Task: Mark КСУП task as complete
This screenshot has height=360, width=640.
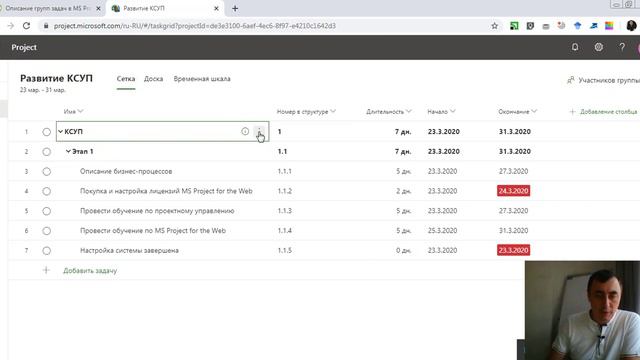Action: pyautogui.click(x=47, y=132)
